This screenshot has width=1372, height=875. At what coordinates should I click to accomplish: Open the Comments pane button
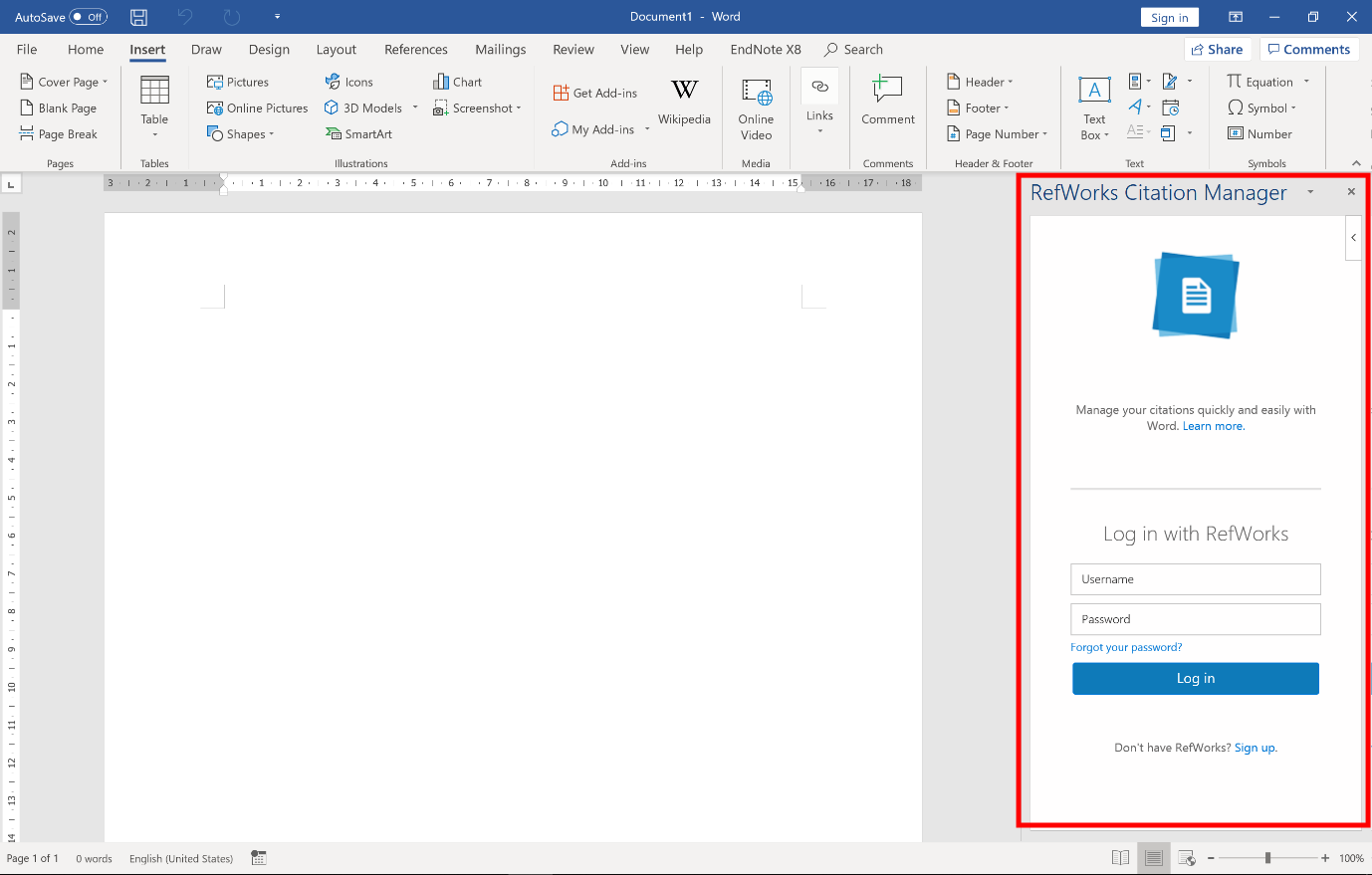click(1309, 50)
